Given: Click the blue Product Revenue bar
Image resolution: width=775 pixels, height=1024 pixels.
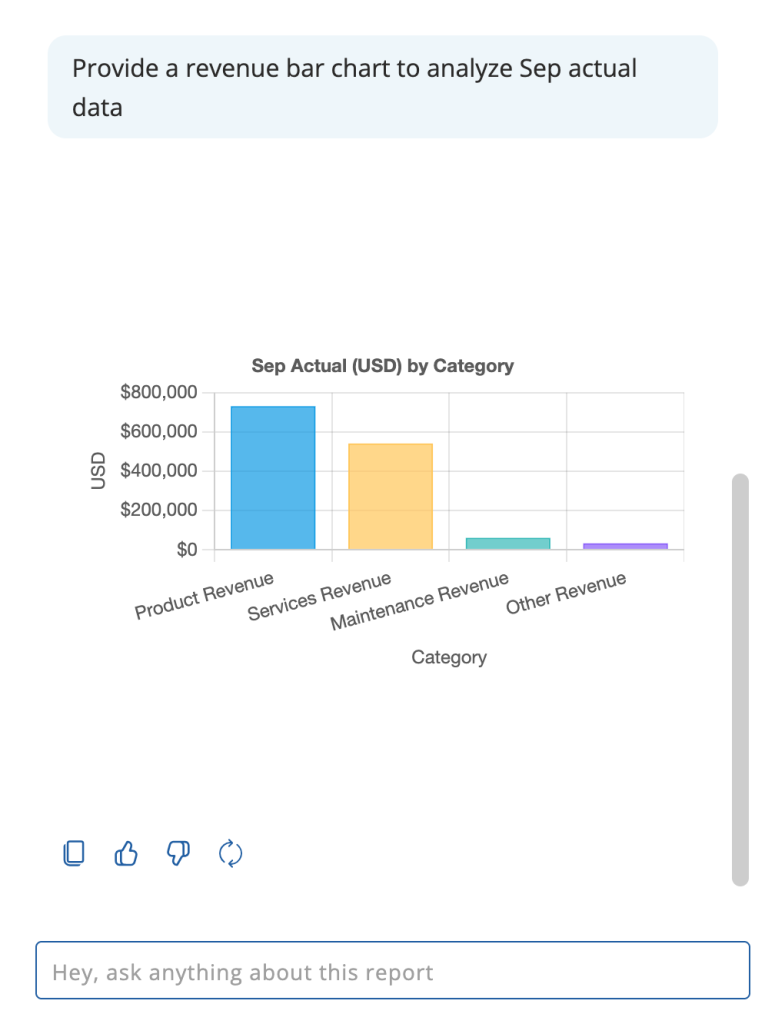Looking at the screenshot, I should click(273, 478).
